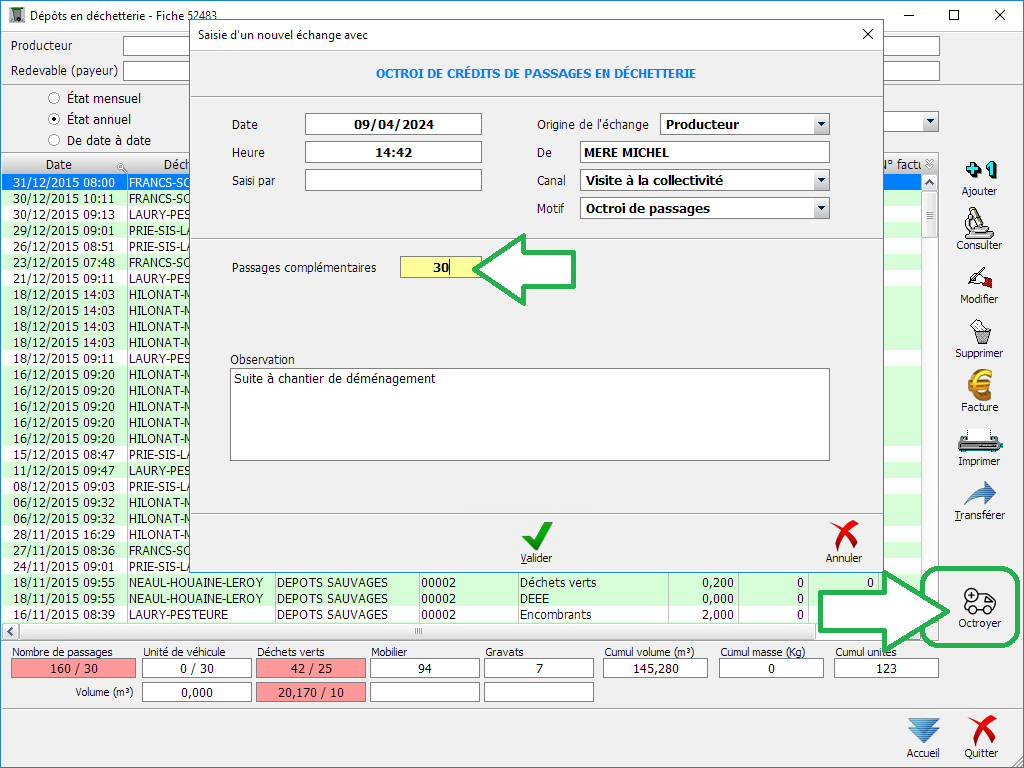Click the Ajouter icon in the sidebar
Screen dimensions: 1024x768
(x=979, y=172)
